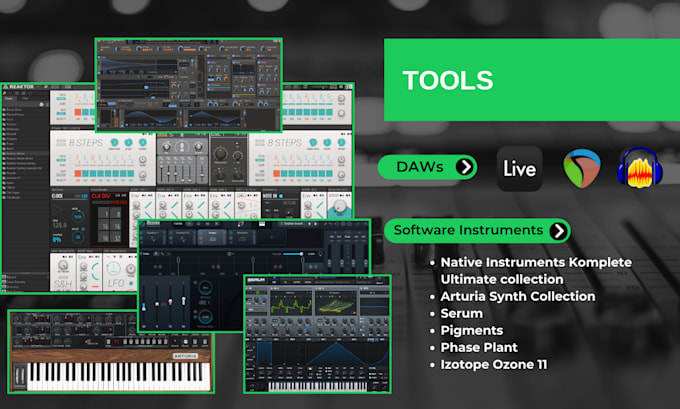This screenshot has width=680, height=409.
Task: Click the large teal knob in Reaktor
Action: [339, 207]
